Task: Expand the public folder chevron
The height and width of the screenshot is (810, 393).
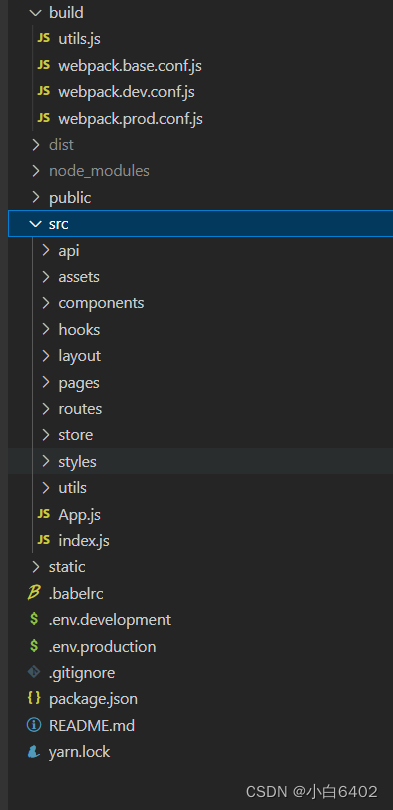Action: tap(35, 198)
